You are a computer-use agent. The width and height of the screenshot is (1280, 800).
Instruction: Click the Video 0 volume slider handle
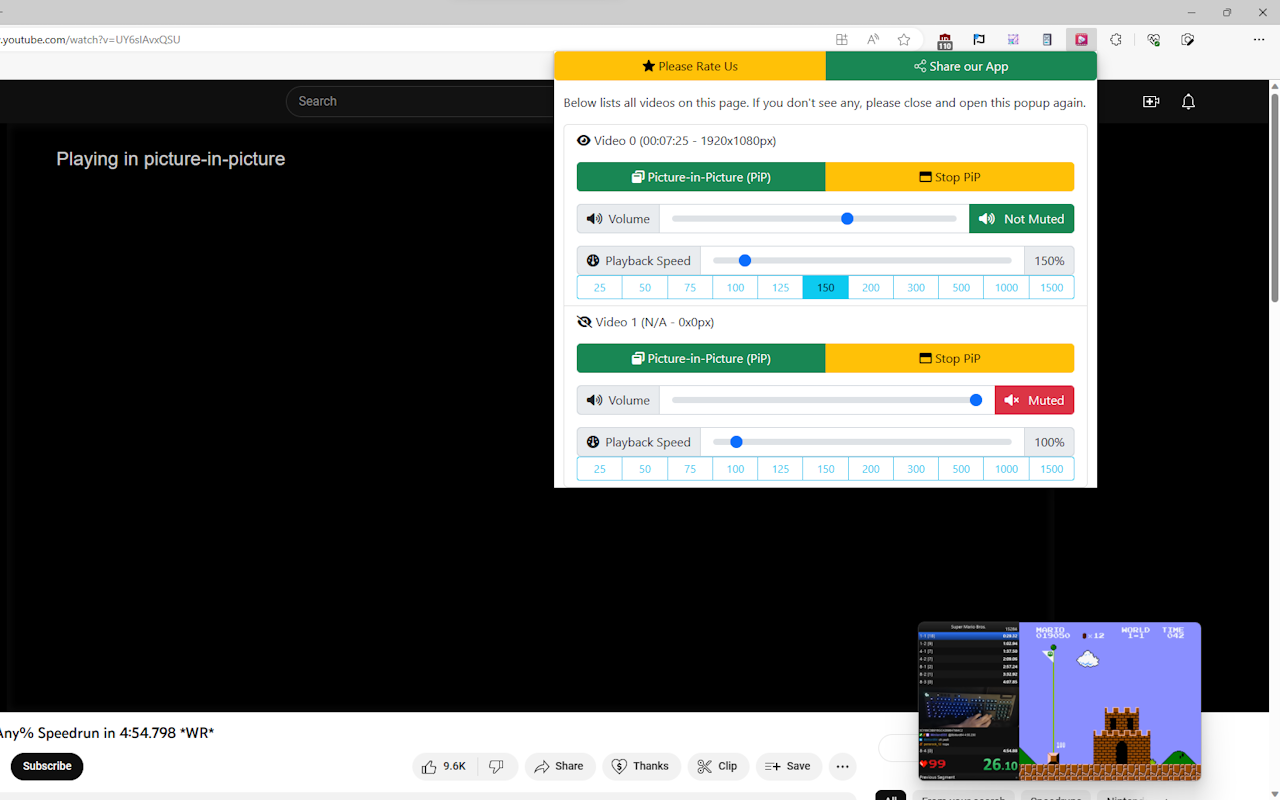(x=847, y=219)
